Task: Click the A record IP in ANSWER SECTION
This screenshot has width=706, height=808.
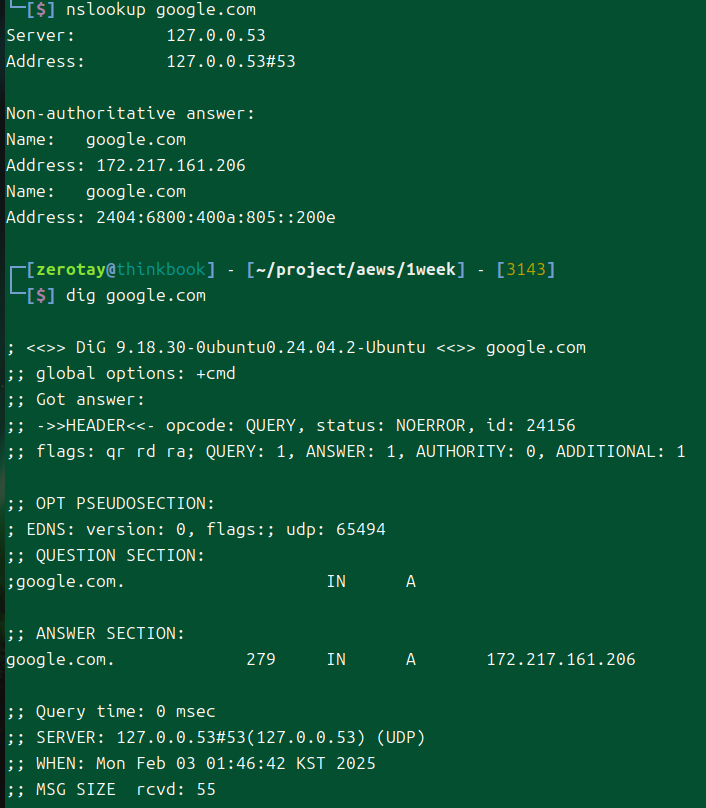Action: point(560,659)
